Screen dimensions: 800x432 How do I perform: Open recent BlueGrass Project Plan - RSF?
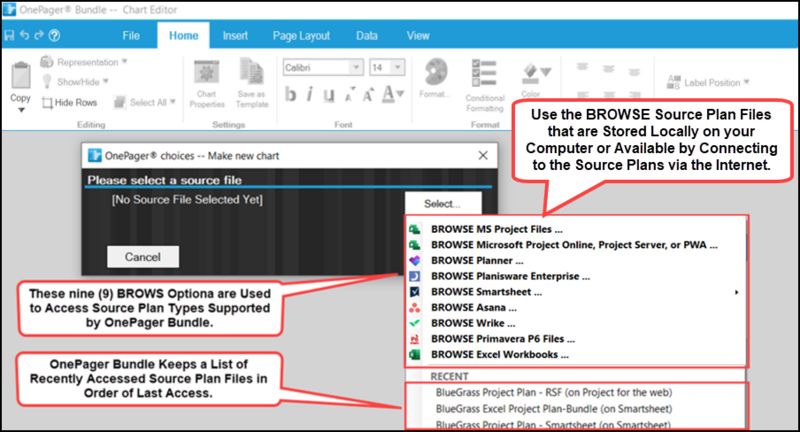[554, 393]
